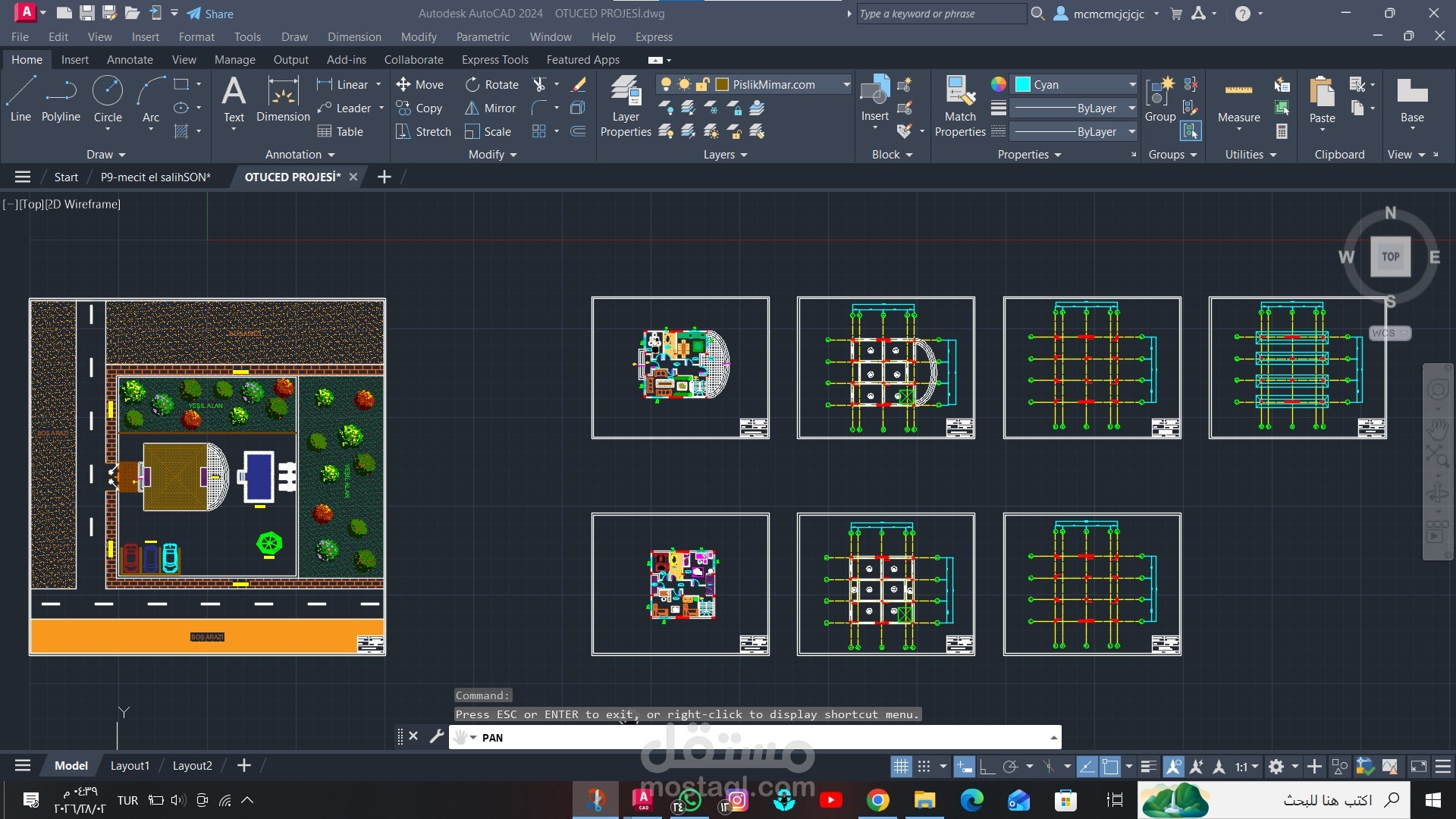Expand the Properties panel
Screen dimensions: 1456x819
pyautogui.click(x=1030, y=154)
